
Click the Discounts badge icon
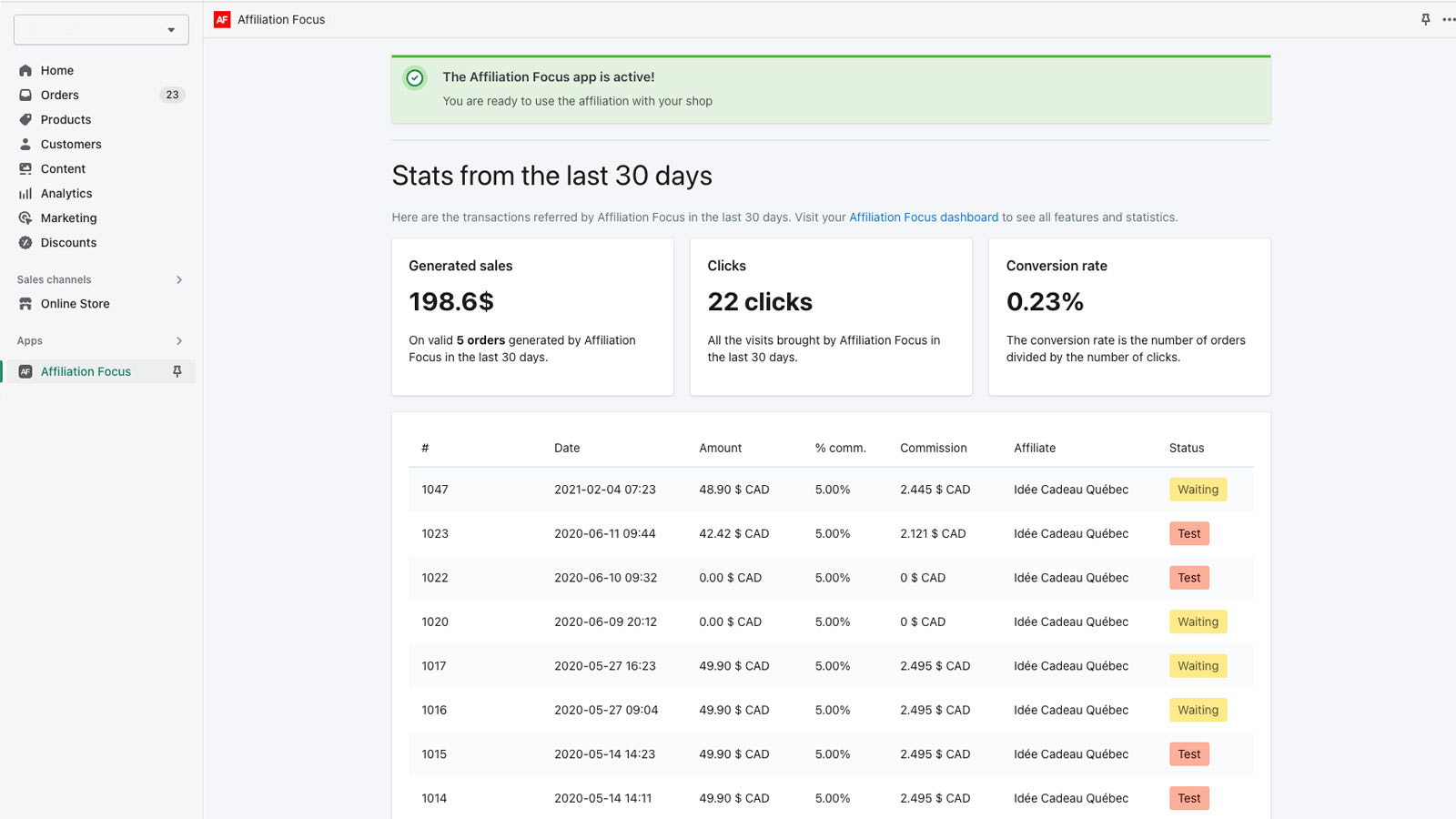click(25, 242)
